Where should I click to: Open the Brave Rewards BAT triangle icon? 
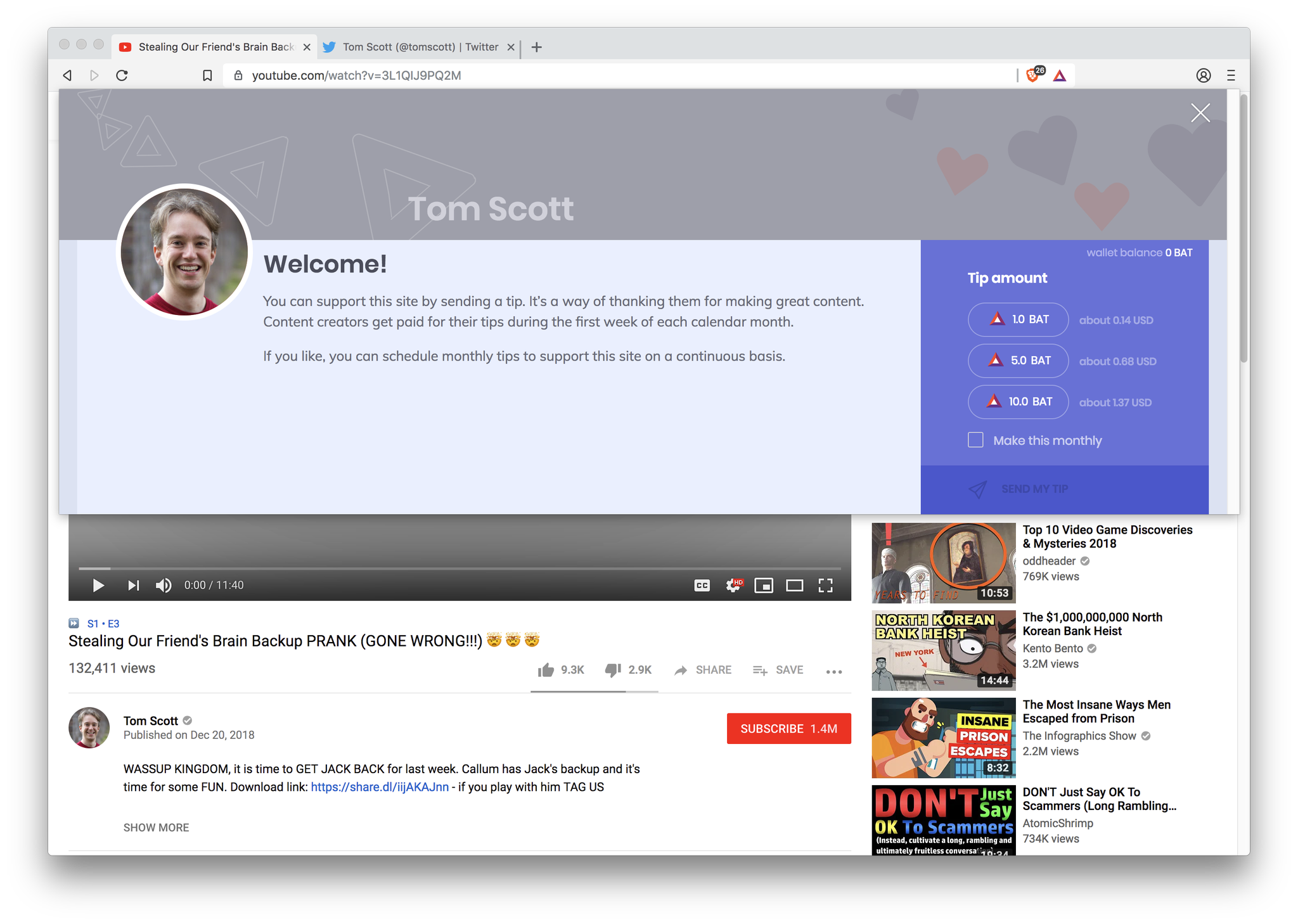[x=1060, y=76]
